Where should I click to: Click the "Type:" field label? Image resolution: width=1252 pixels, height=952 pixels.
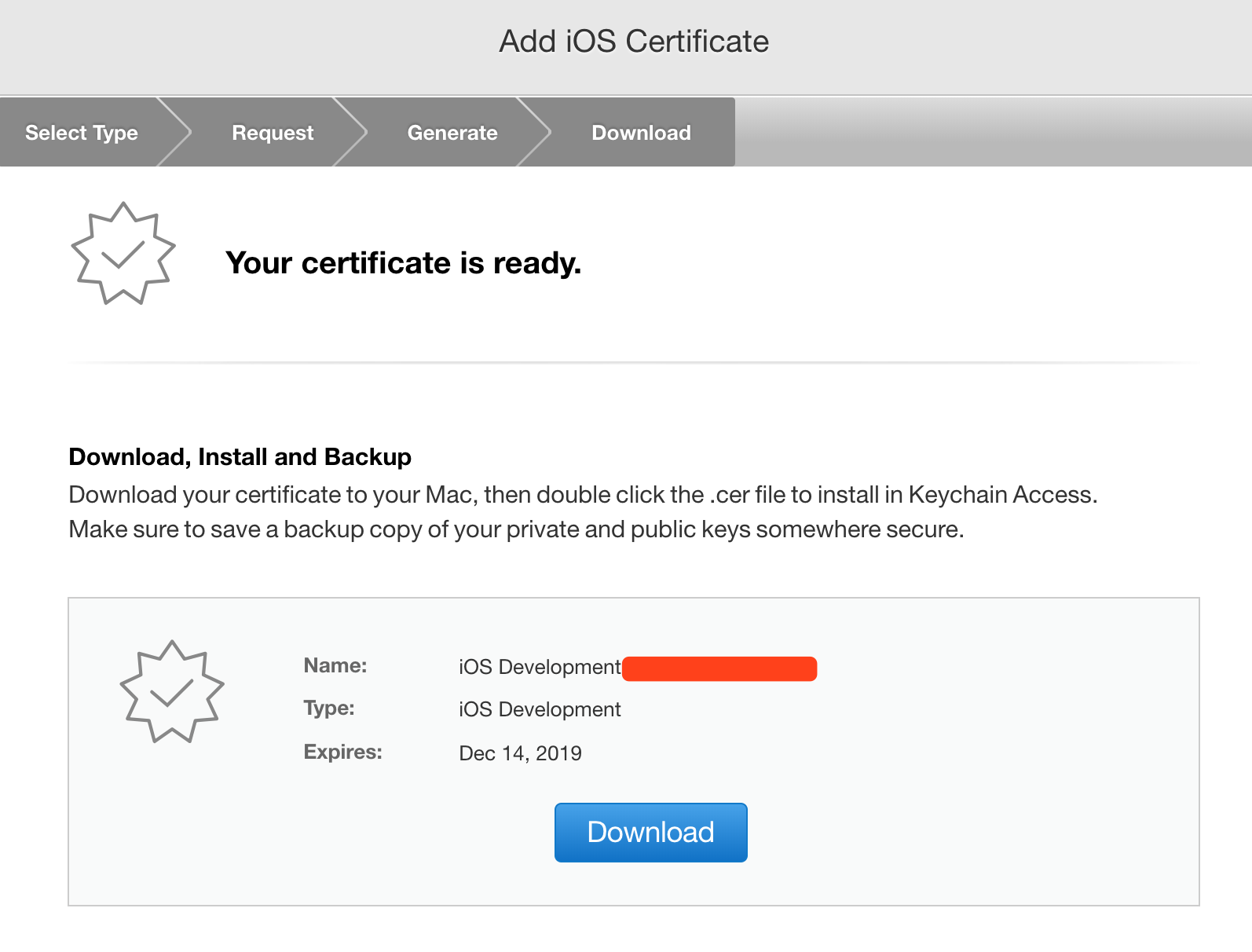point(329,708)
